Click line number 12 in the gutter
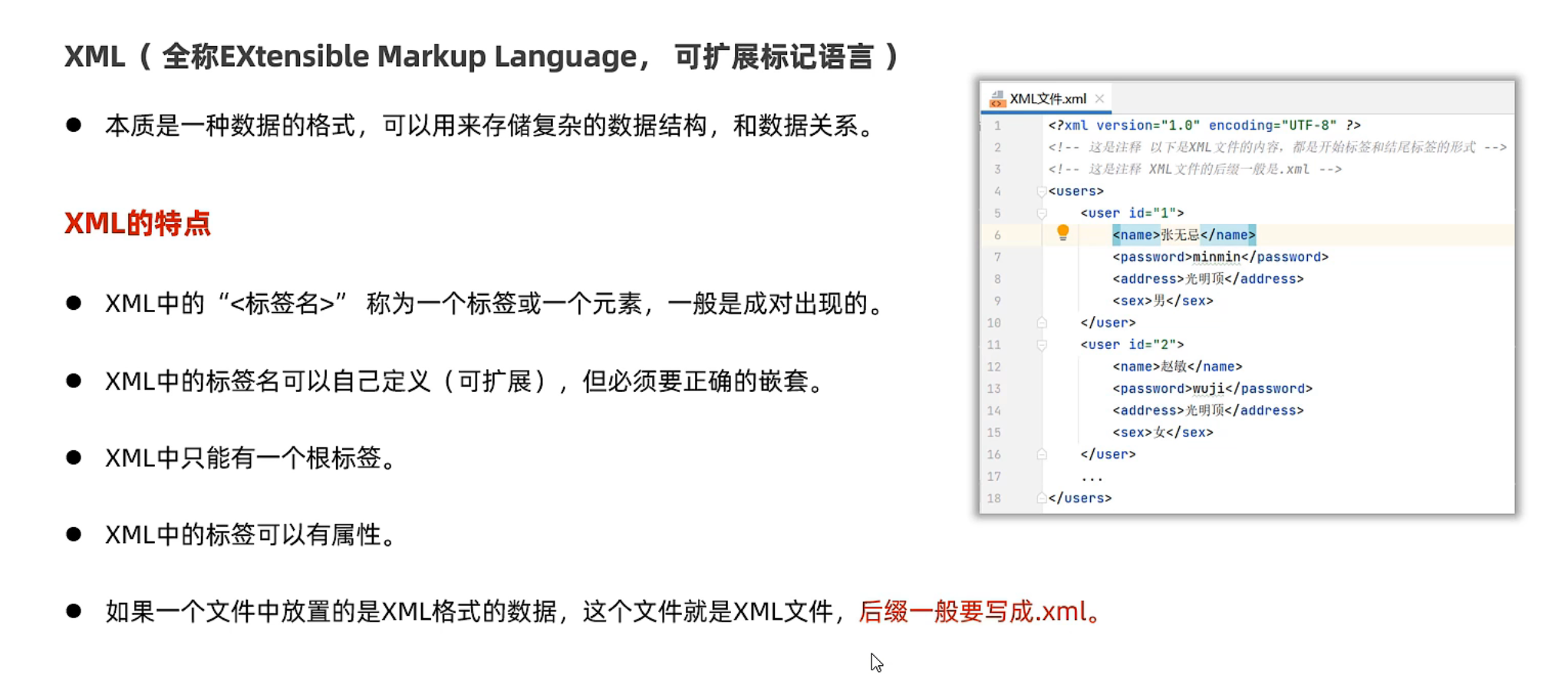Screen dimensions: 1568x698 (x=994, y=367)
